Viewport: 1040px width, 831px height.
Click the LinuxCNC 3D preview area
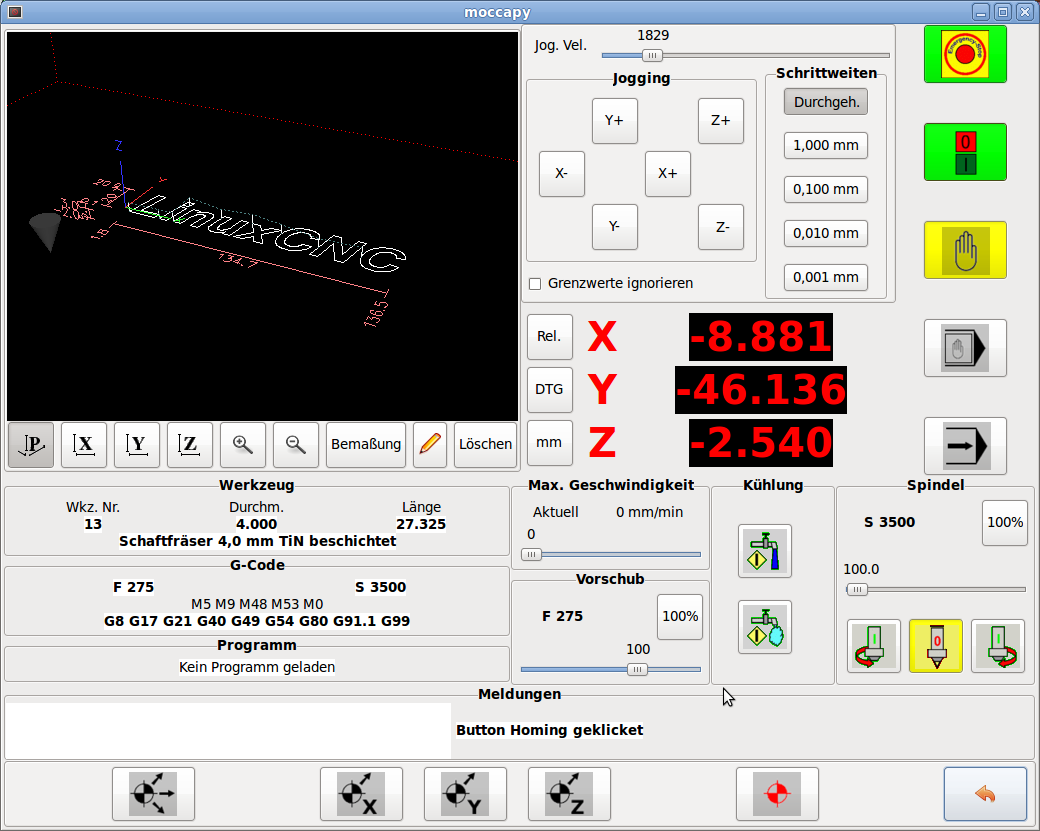[x=263, y=226]
